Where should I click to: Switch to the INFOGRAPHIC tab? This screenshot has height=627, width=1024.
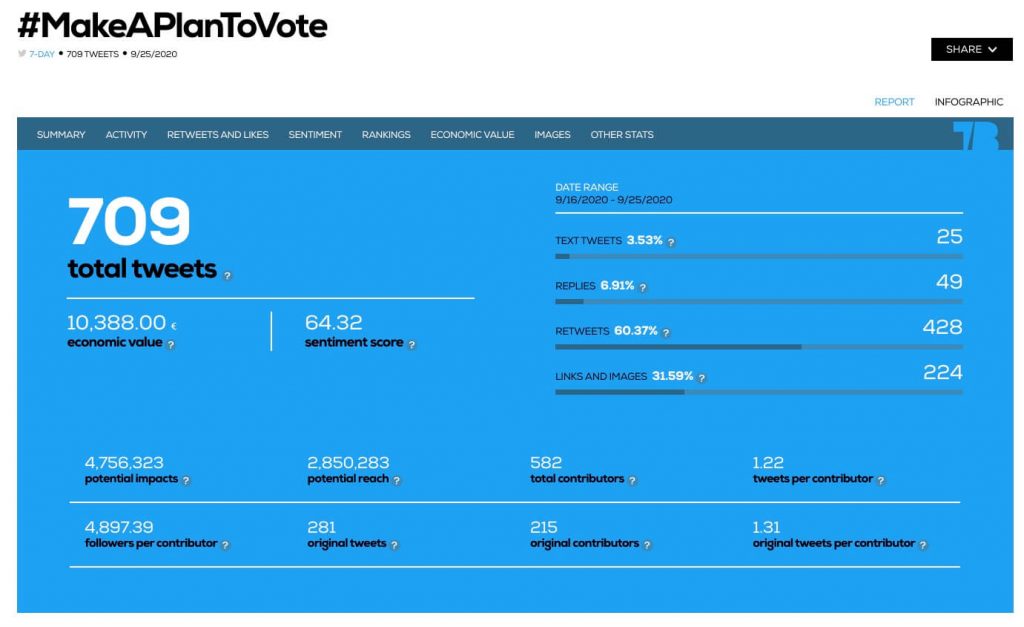point(969,101)
